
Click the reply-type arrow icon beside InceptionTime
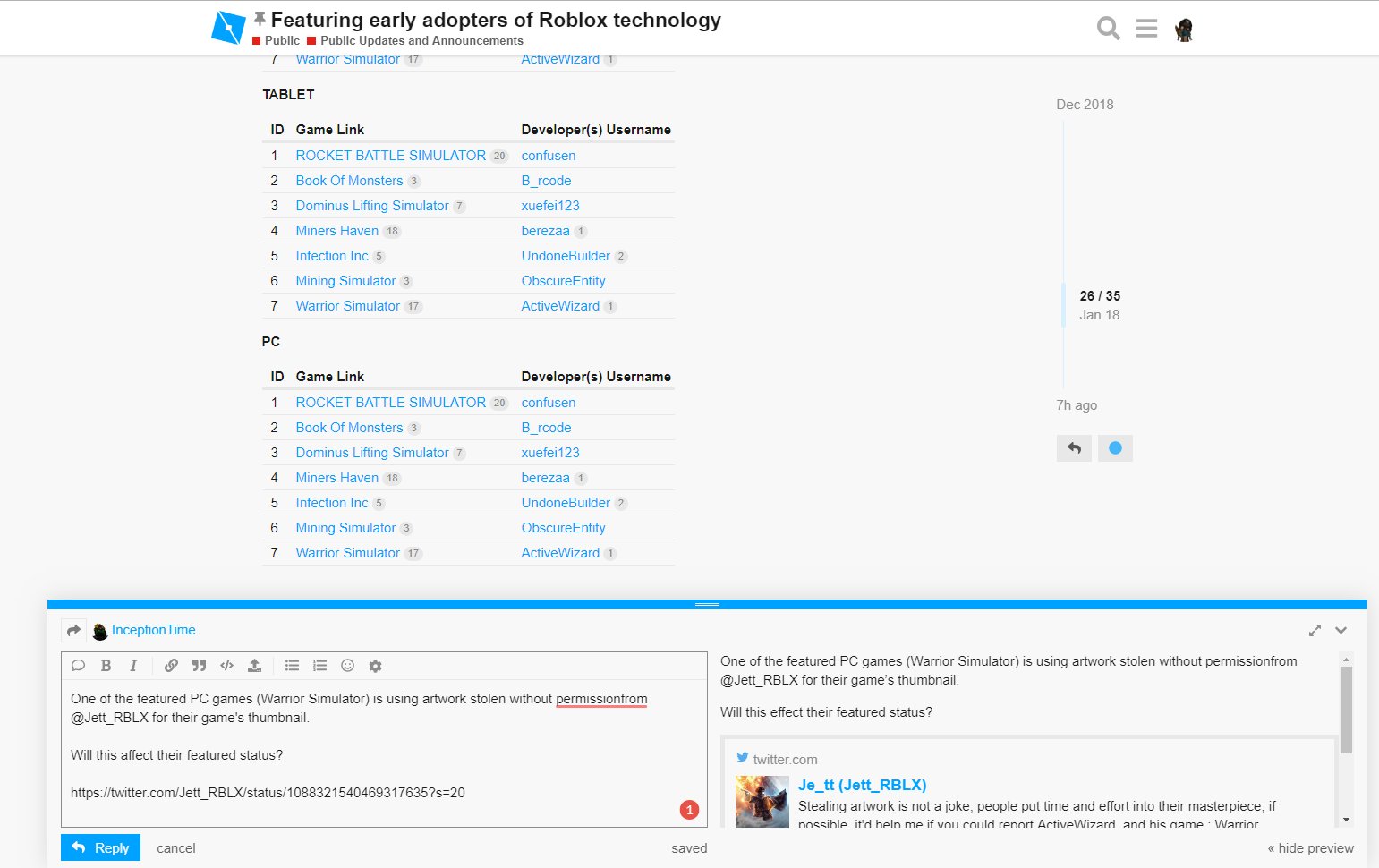[x=73, y=631]
